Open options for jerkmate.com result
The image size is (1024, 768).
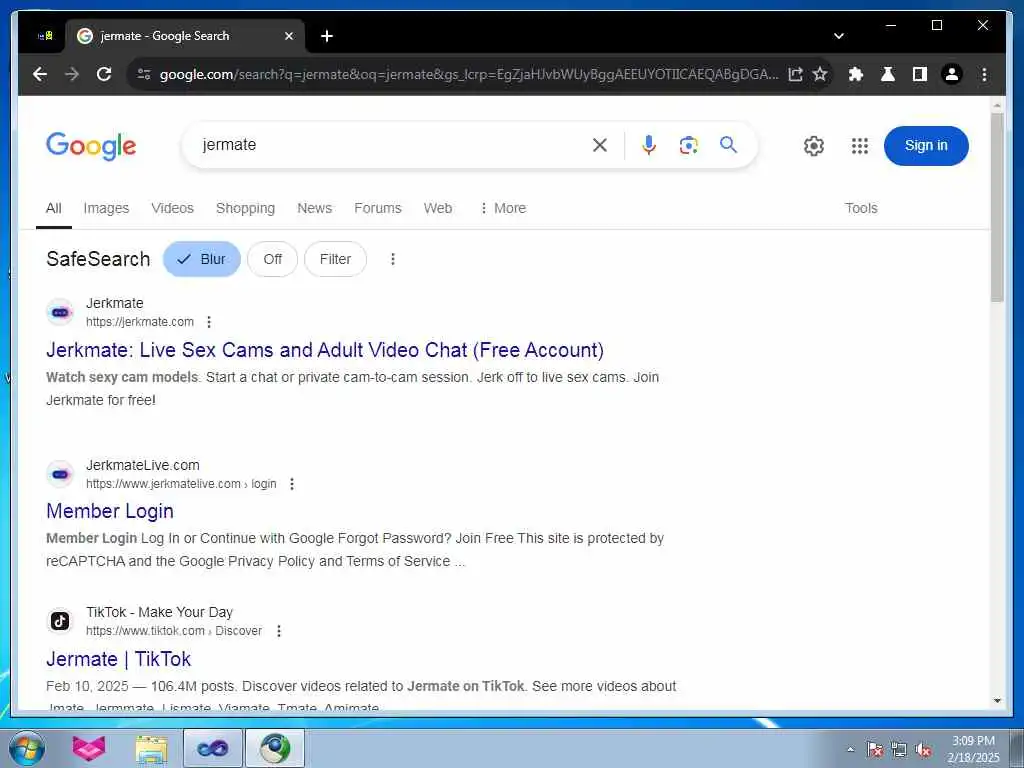209,322
